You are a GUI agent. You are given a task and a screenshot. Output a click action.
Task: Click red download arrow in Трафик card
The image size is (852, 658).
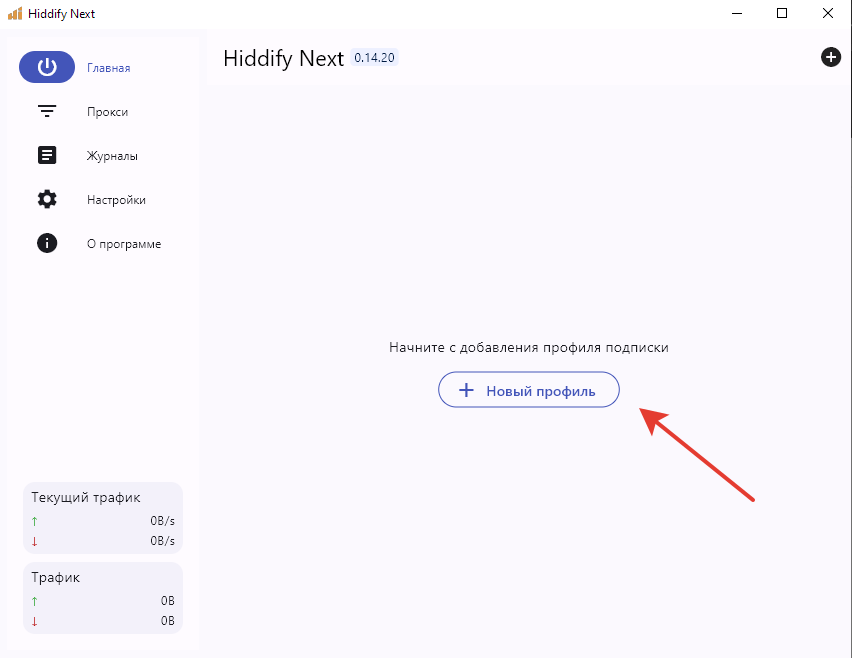35,621
